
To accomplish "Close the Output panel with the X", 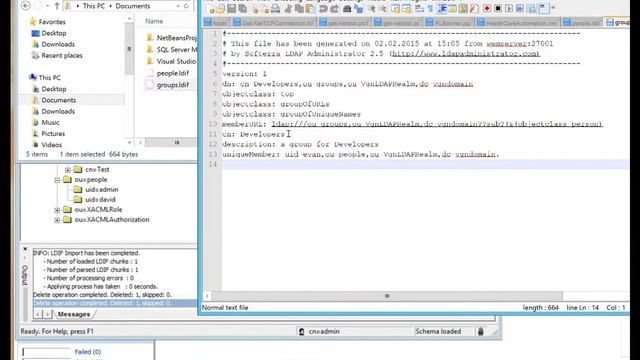I will (25, 249).
